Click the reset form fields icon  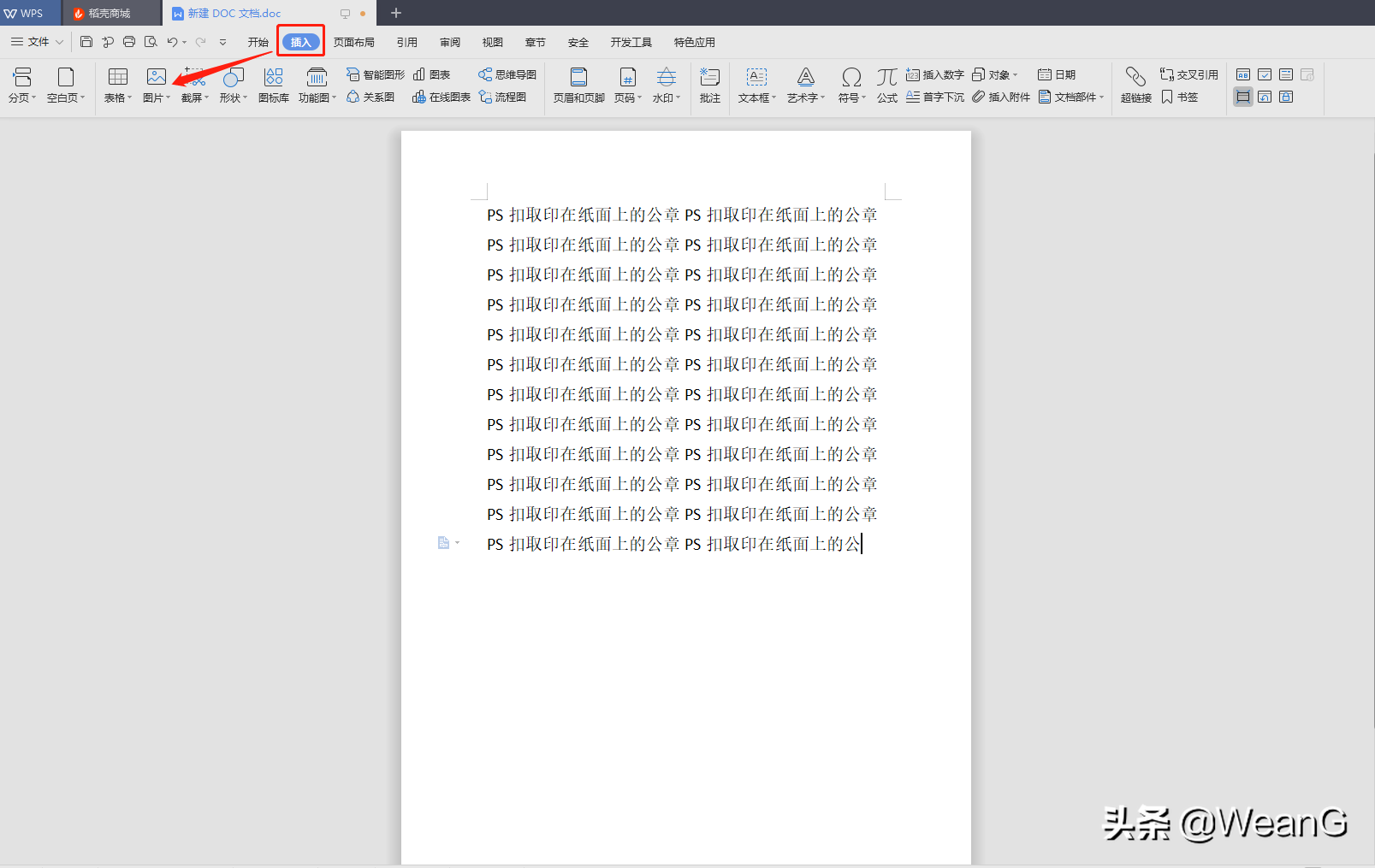(1265, 97)
